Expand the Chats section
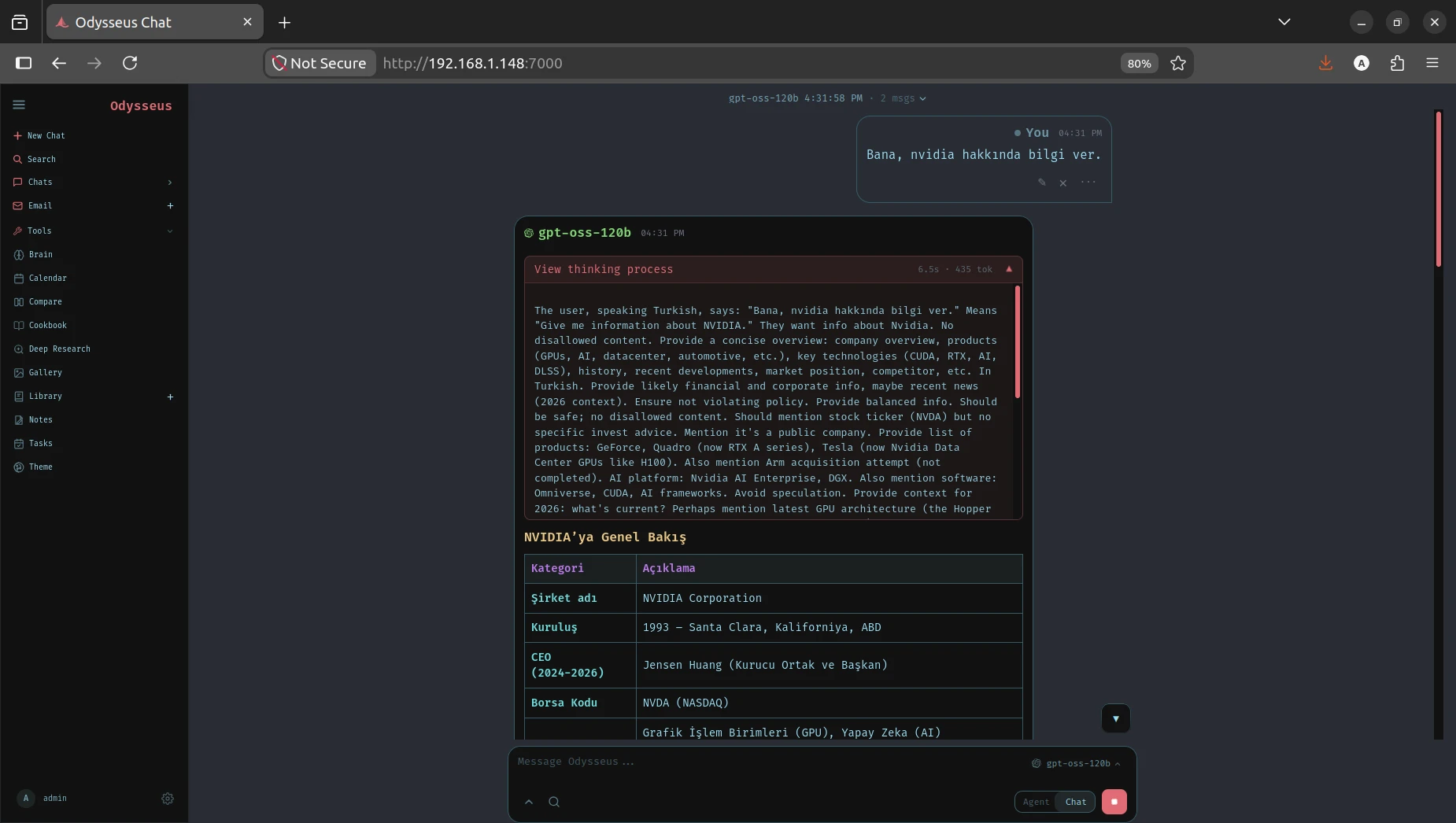The height and width of the screenshot is (823, 1456). [169, 183]
